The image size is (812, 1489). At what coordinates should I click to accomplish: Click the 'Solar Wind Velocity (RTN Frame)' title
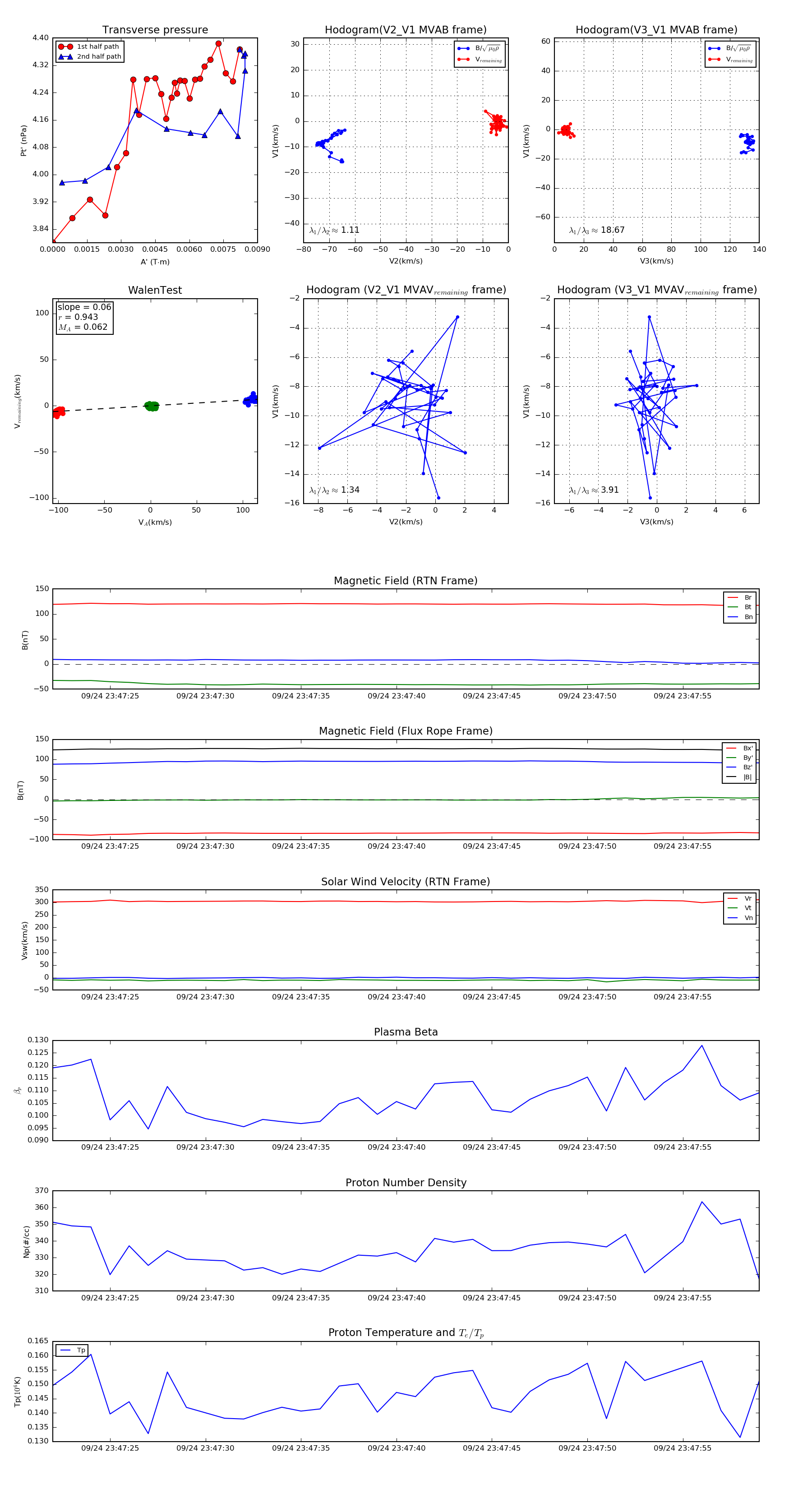tap(405, 882)
